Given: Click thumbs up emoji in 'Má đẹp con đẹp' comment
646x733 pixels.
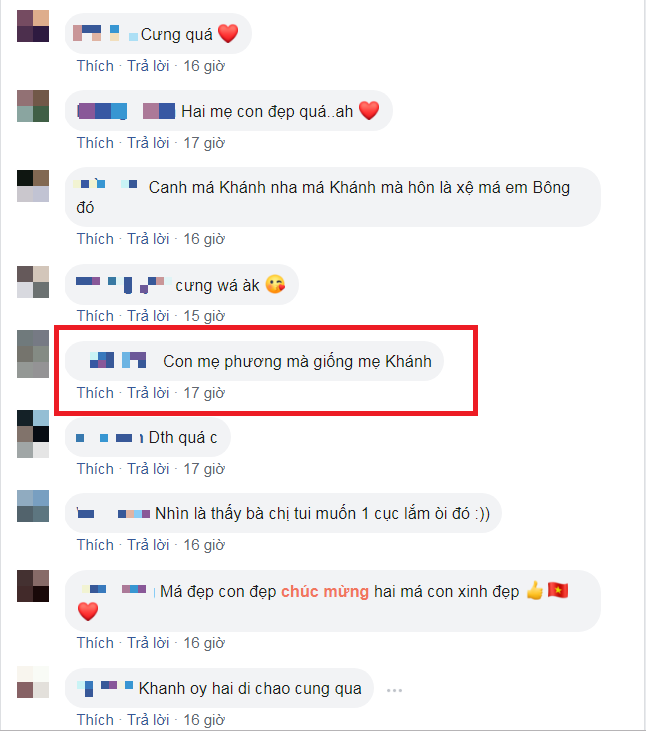Looking at the screenshot, I should tap(535, 591).
